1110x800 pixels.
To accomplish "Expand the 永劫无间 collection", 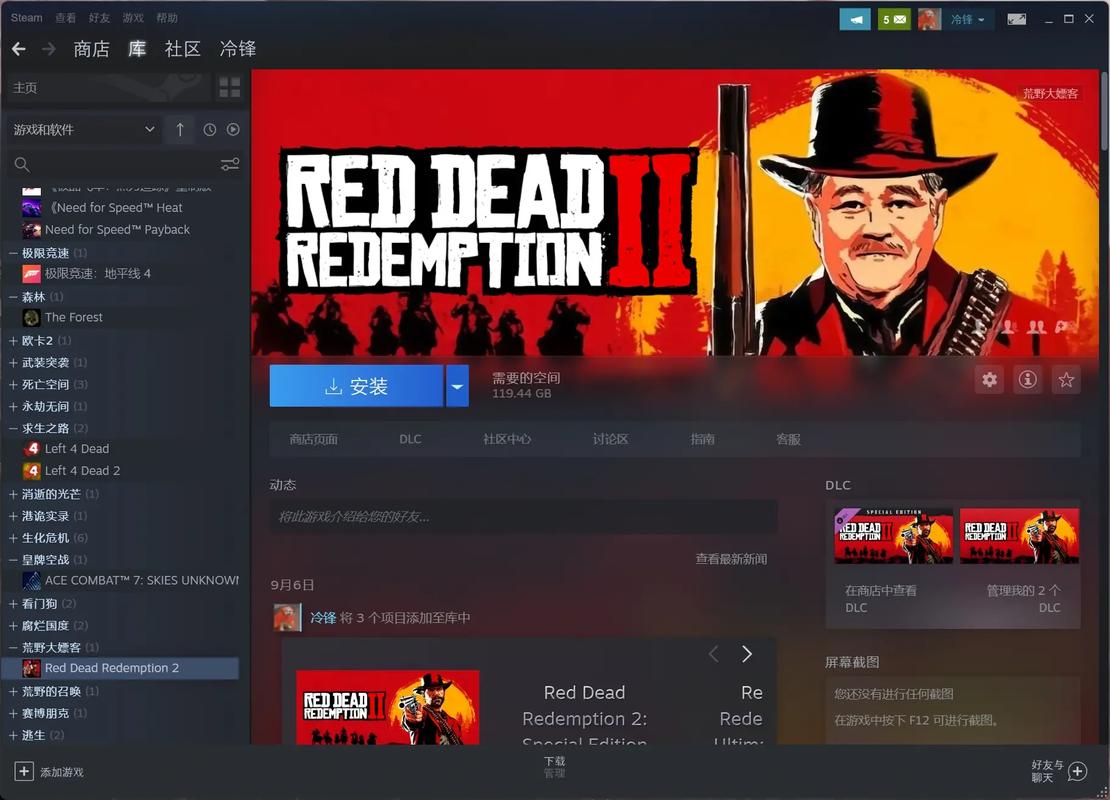I will click(x=13, y=406).
